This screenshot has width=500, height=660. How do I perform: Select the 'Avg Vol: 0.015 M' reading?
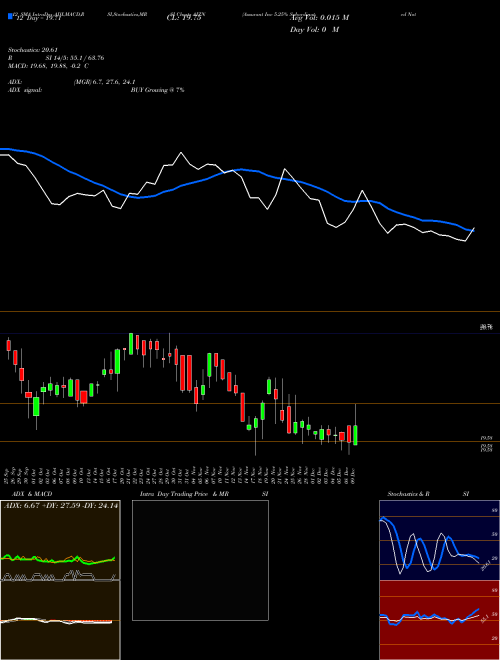319,18
